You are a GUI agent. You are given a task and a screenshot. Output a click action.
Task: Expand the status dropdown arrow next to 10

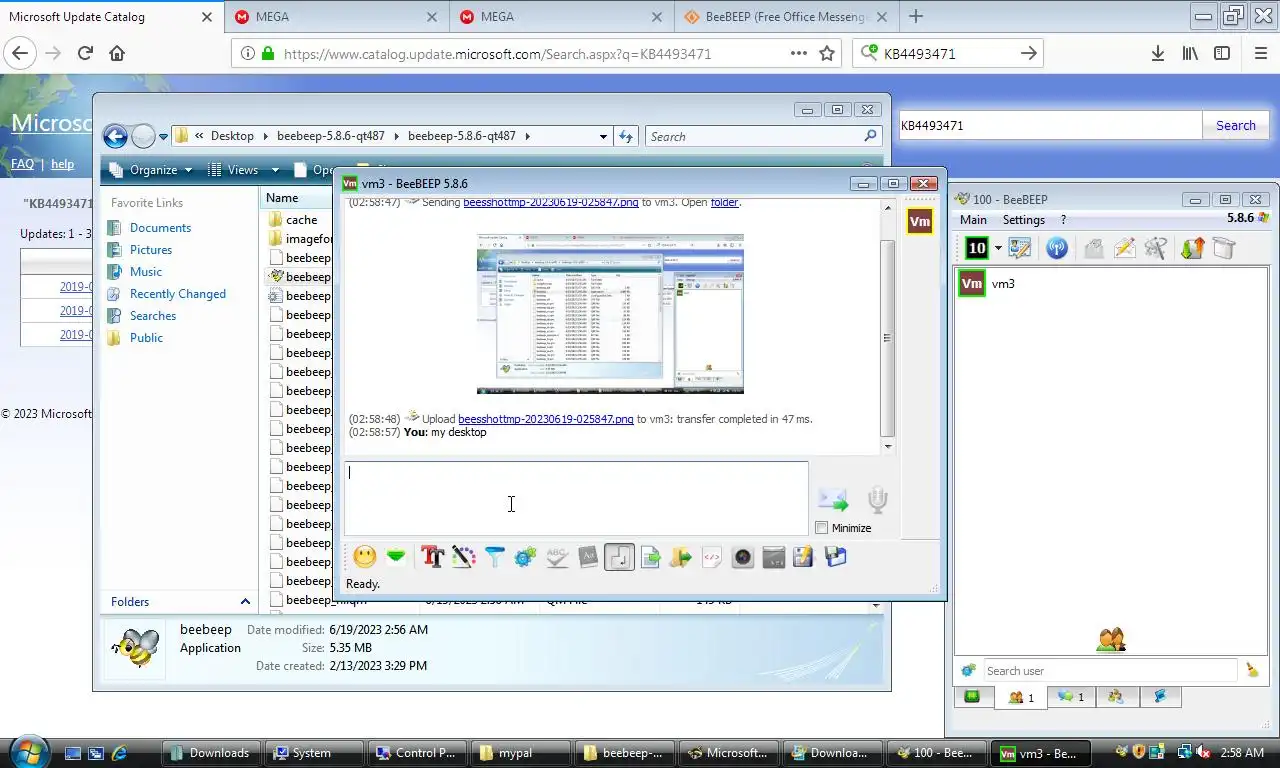998,249
